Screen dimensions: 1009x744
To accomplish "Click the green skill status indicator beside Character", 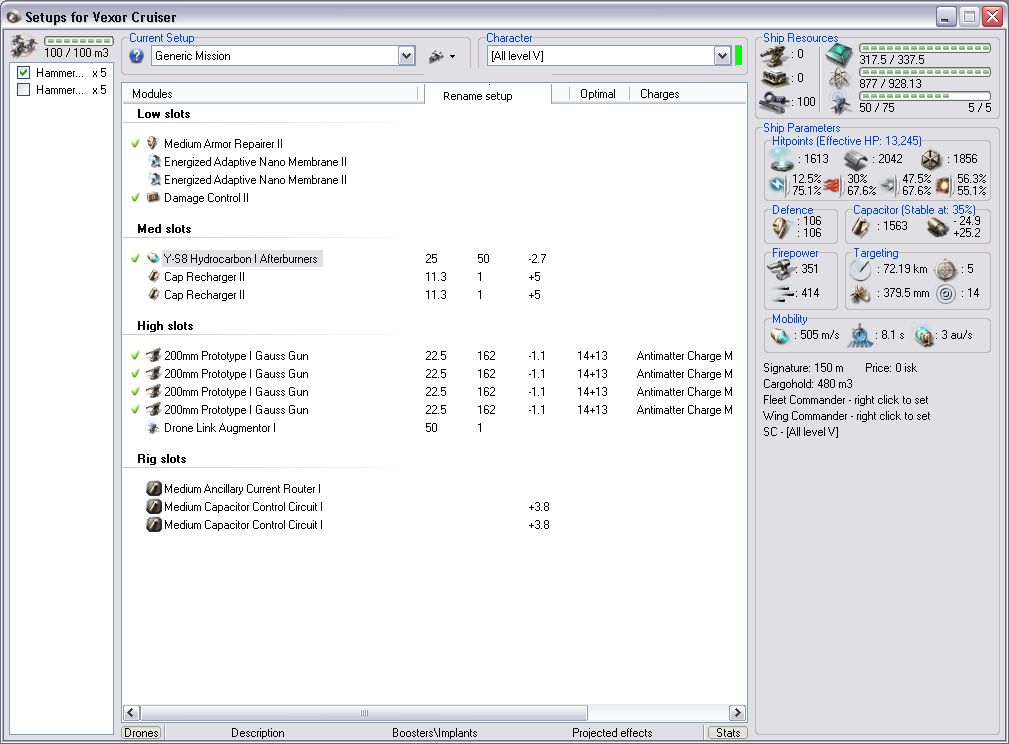I will point(738,55).
